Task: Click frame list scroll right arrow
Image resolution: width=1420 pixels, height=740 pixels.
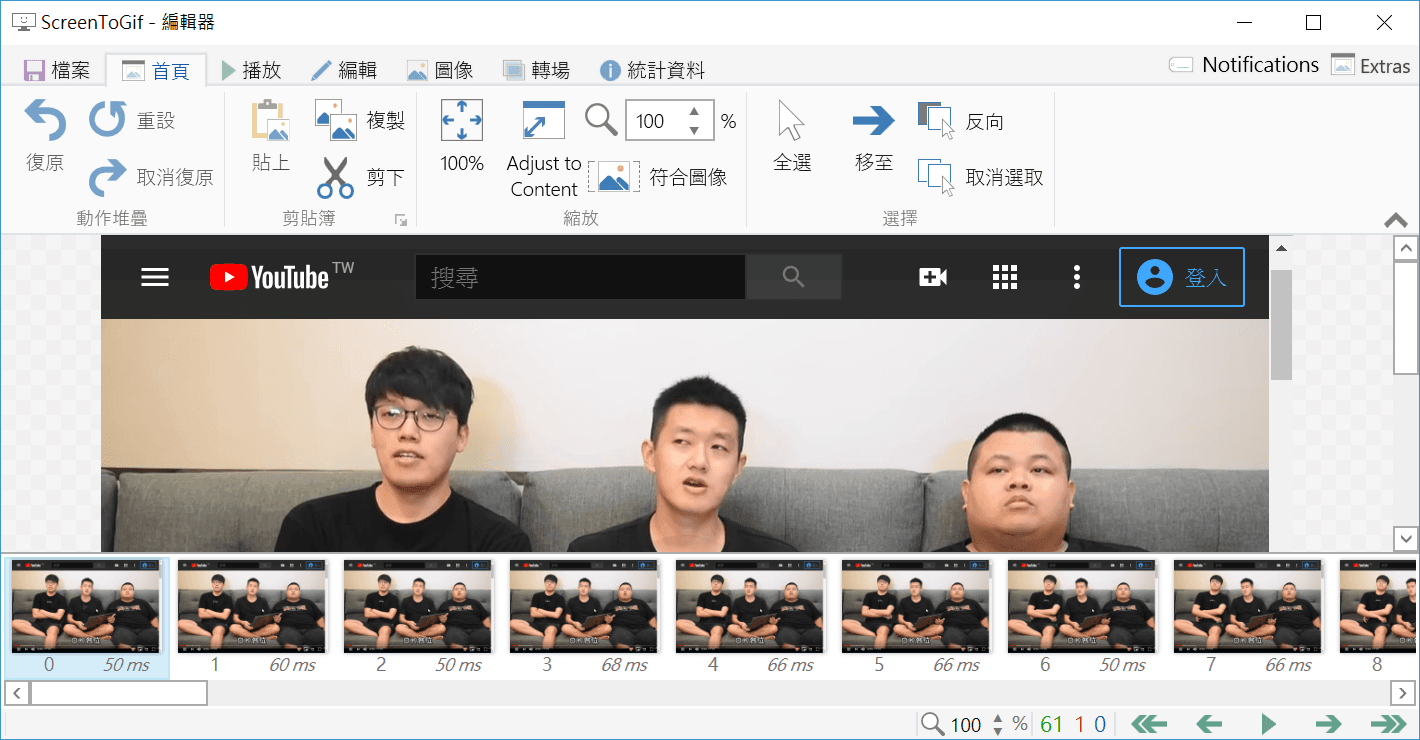Action: click(x=1402, y=692)
